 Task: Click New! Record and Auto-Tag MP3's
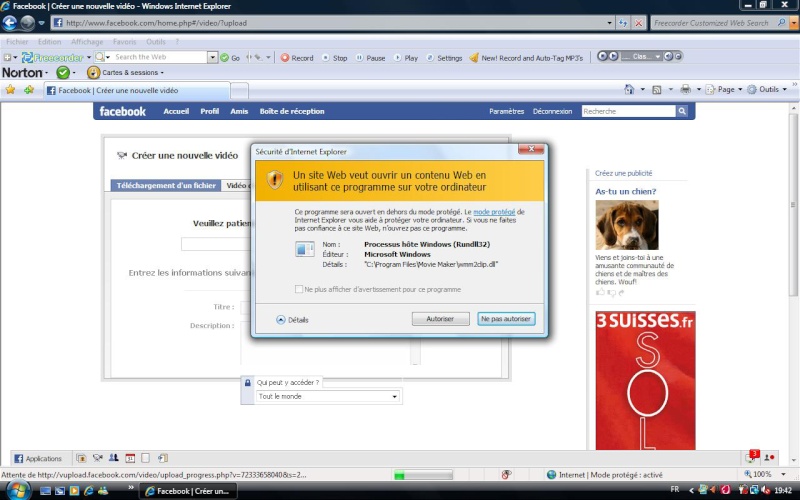(x=526, y=58)
